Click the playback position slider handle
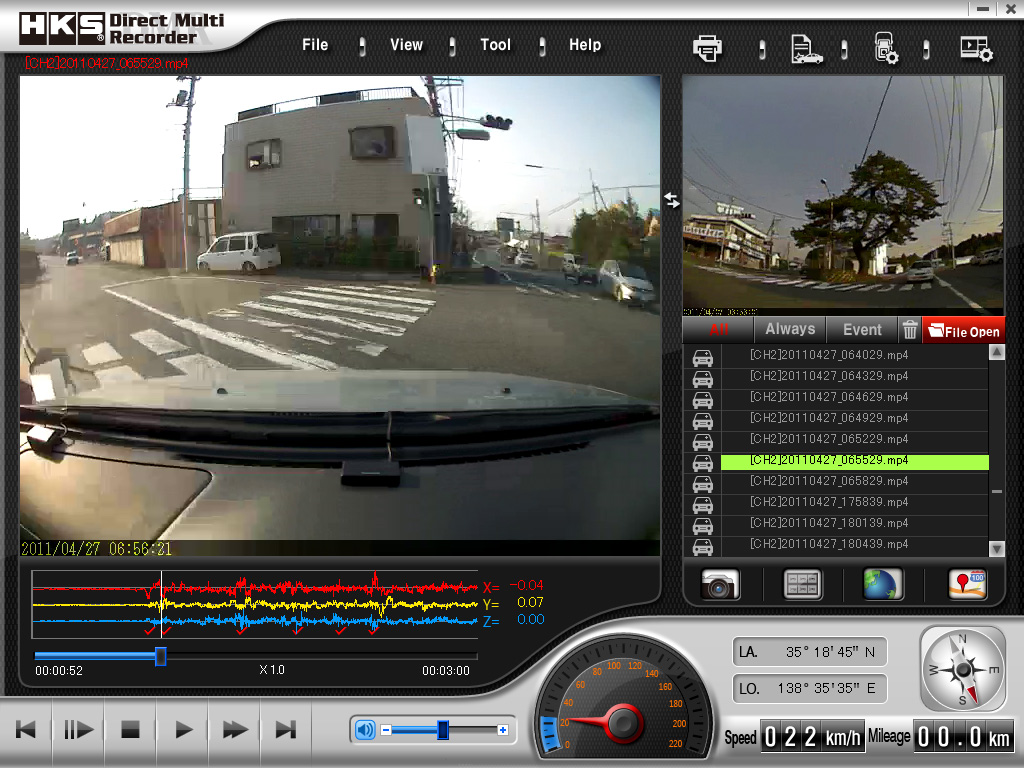Viewport: 1024px width, 768px height. [x=161, y=656]
